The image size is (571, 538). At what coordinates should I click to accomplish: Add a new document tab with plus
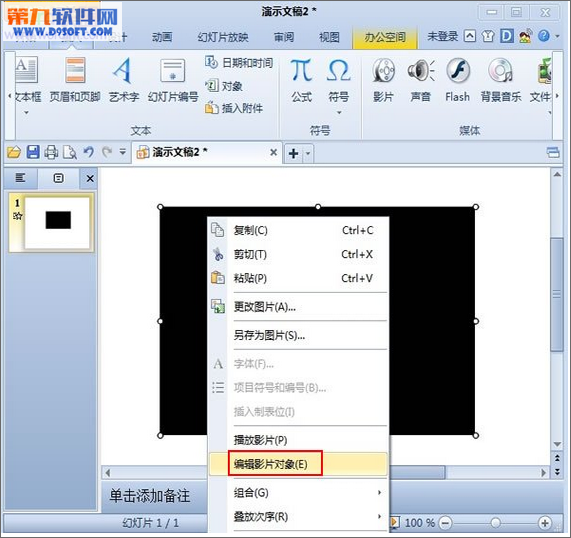coord(293,154)
